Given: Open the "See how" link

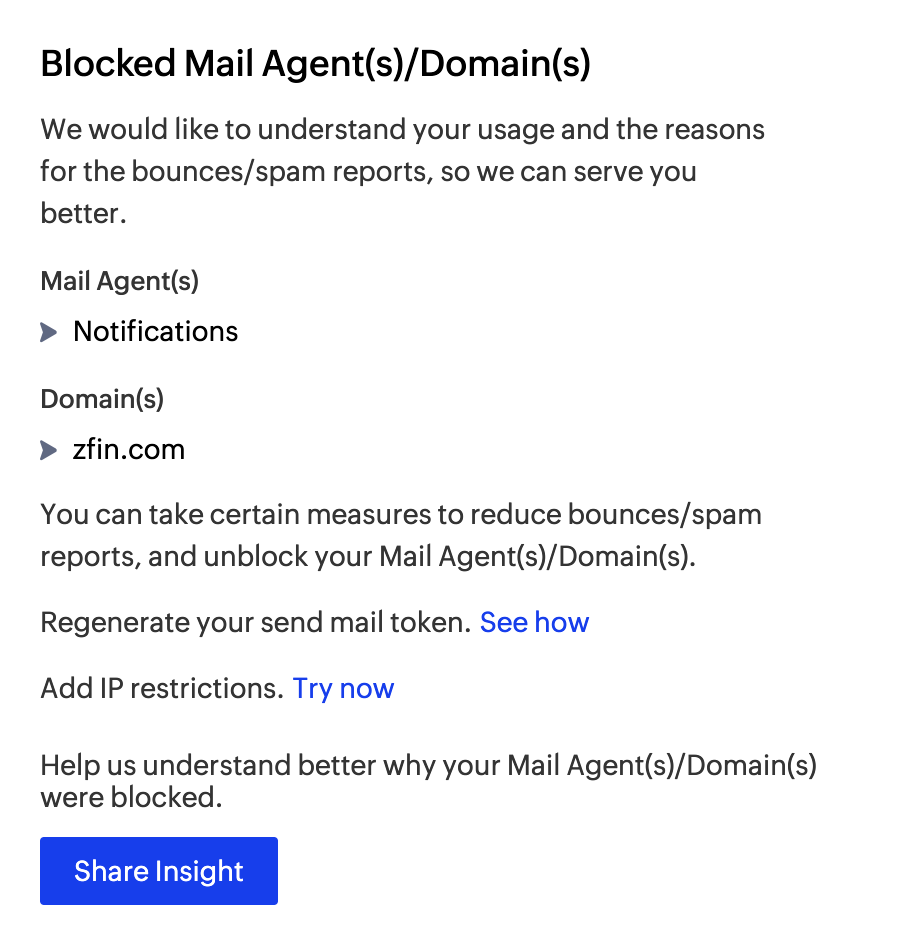Looking at the screenshot, I should pos(534,623).
